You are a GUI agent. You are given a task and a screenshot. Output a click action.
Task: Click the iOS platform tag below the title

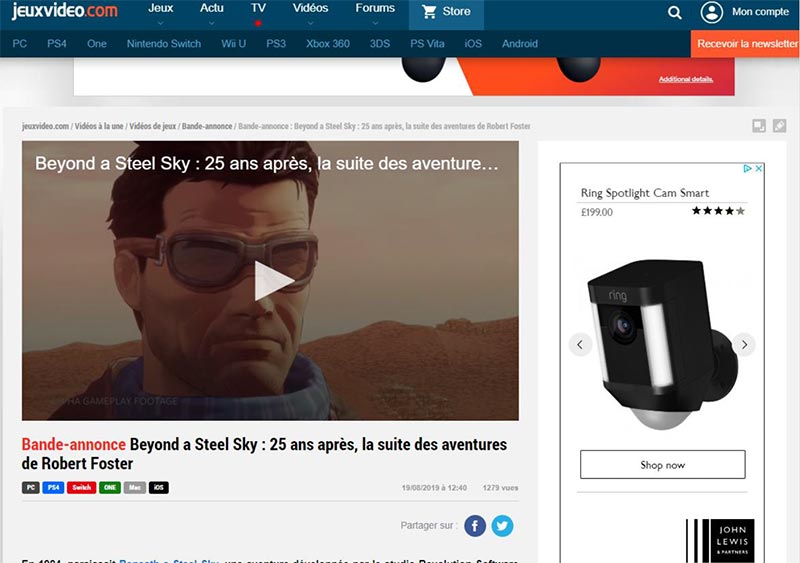point(159,487)
